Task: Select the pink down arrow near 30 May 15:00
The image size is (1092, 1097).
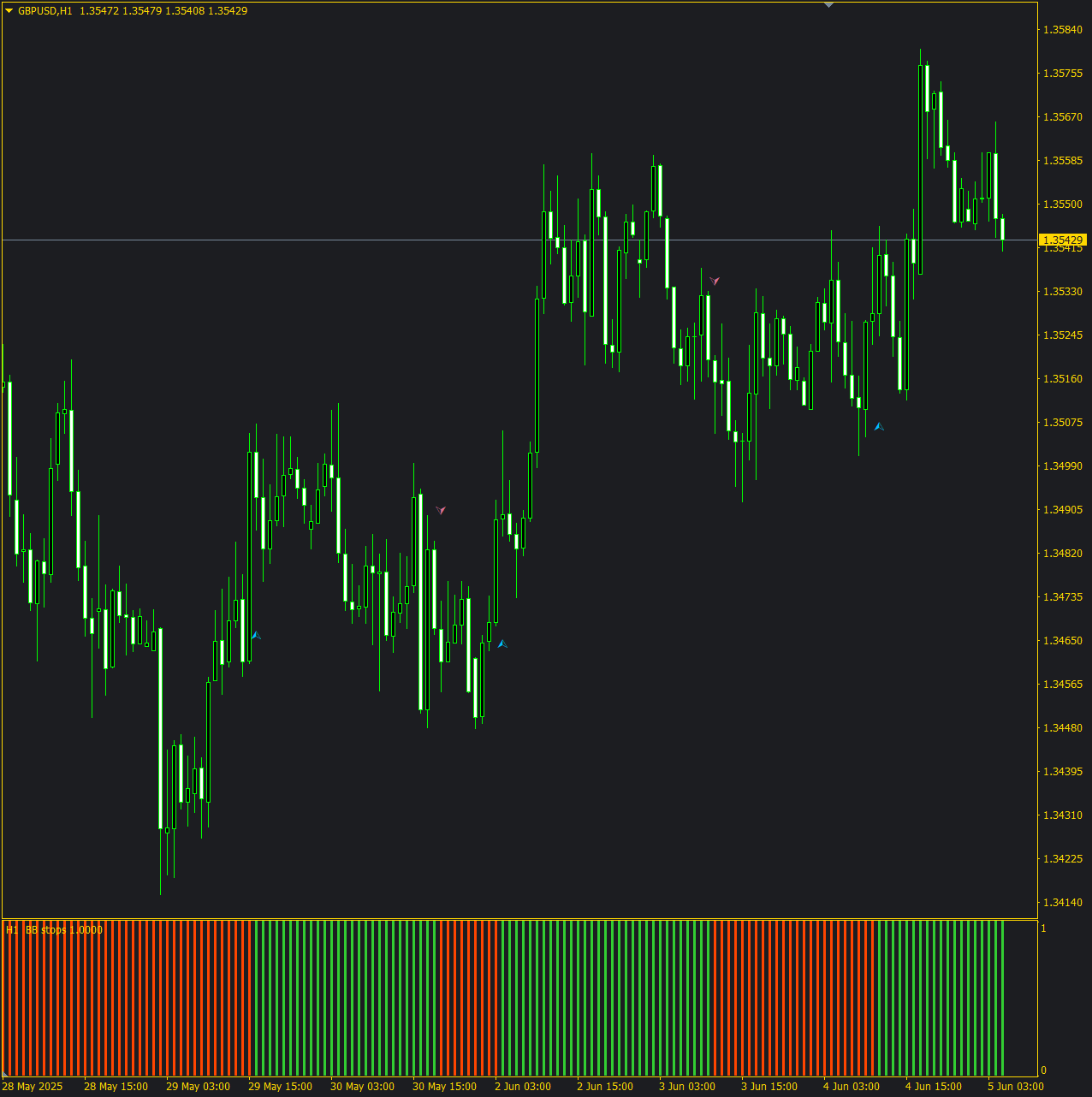Action: [441, 510]
